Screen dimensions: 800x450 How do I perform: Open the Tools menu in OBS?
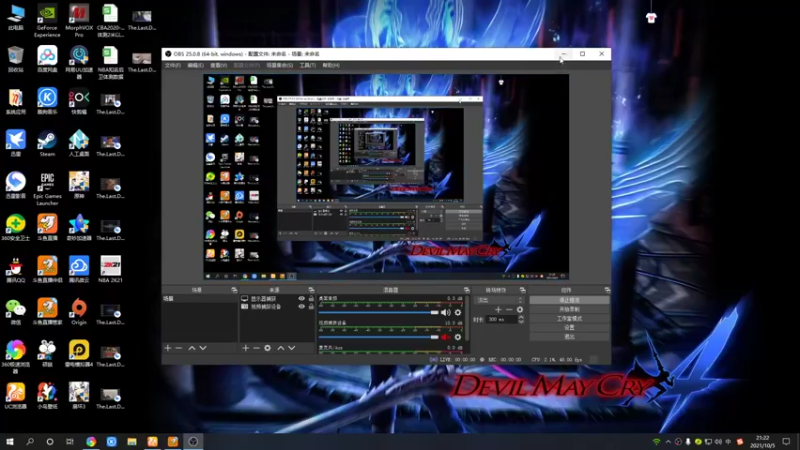point(307,65)
